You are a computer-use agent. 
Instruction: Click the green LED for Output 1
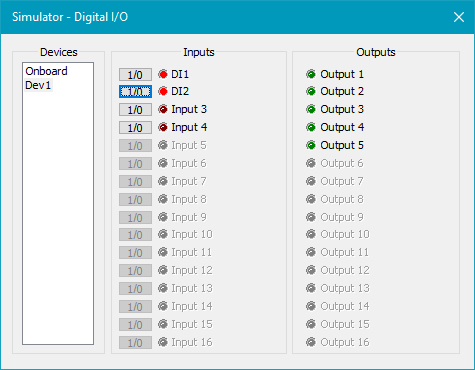[311, 74]
